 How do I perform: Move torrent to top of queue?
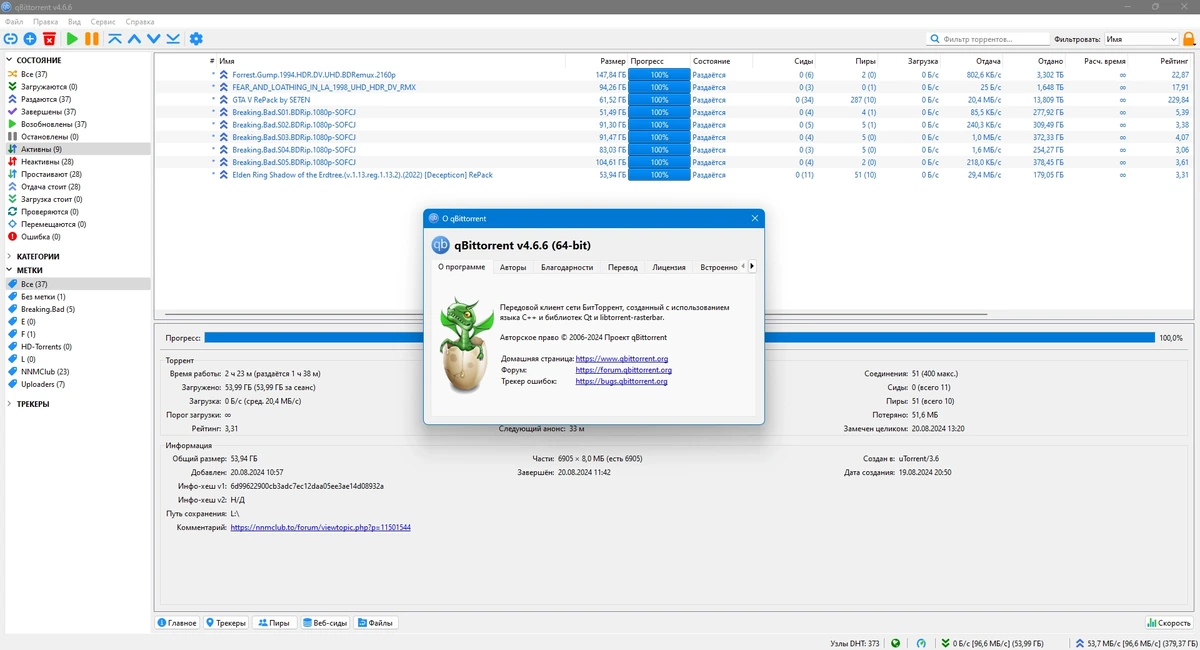[x=115, y=39]
